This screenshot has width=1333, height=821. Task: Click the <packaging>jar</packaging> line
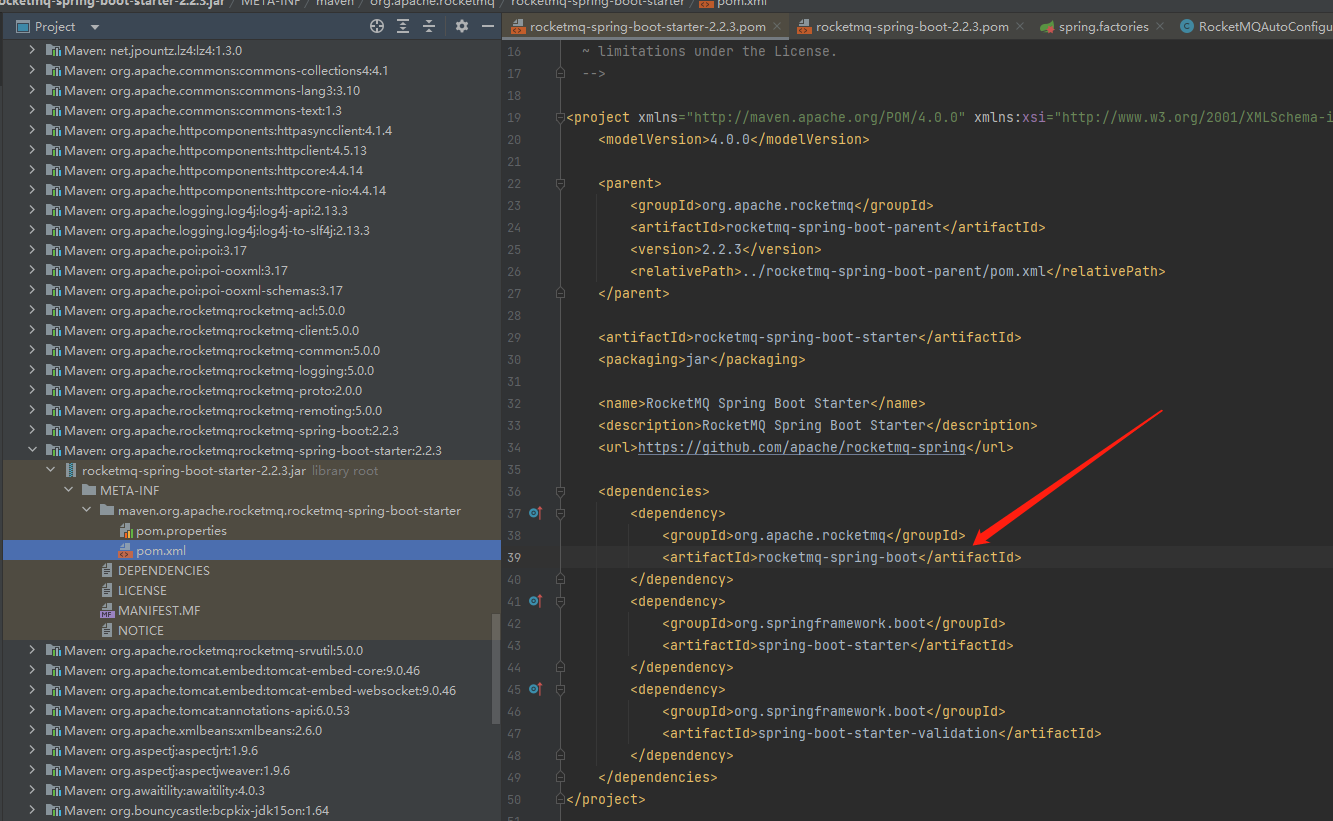702,359
